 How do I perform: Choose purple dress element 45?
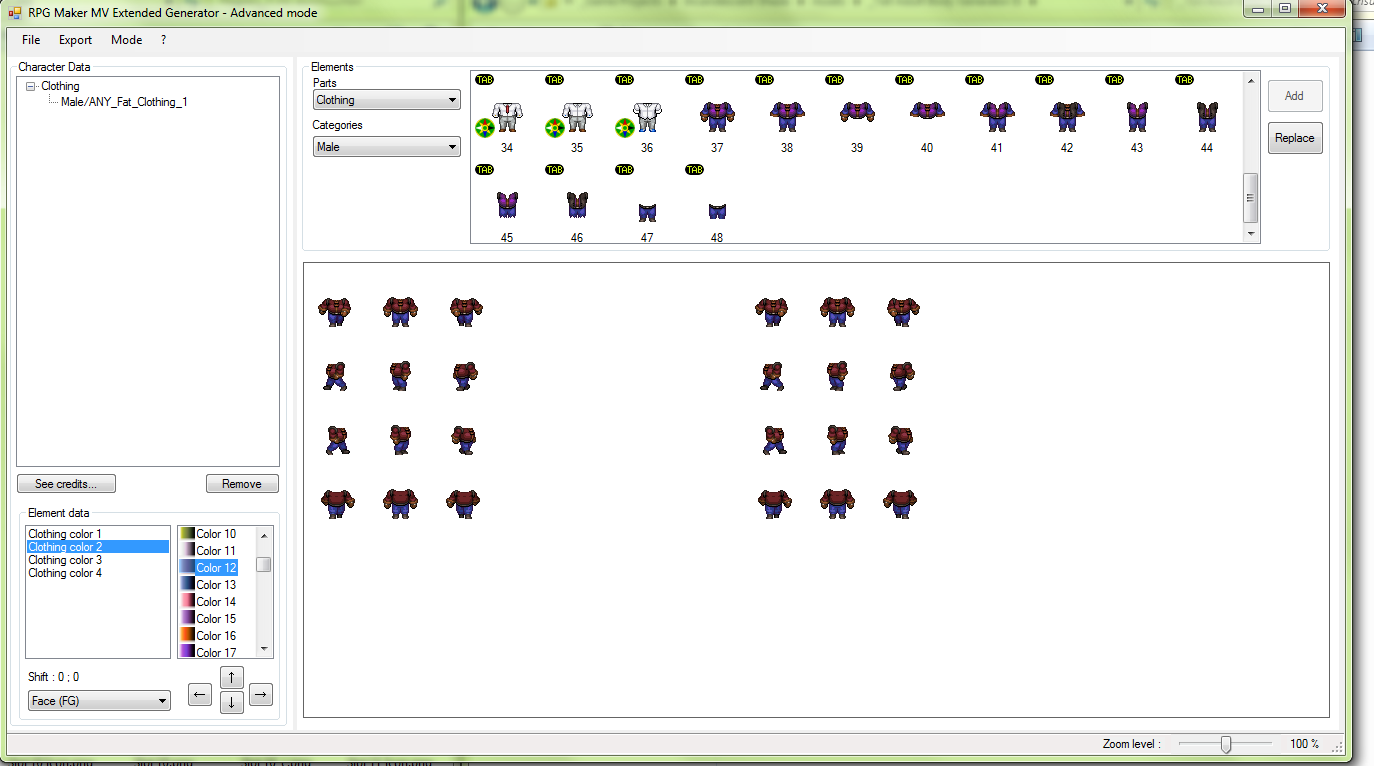[507, 206]
